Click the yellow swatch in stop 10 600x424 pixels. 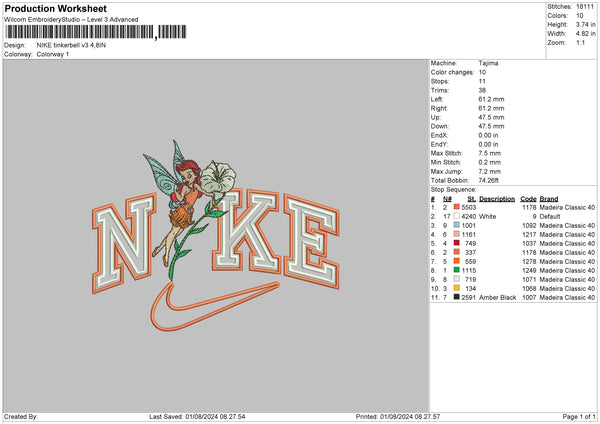coord(457,288)
